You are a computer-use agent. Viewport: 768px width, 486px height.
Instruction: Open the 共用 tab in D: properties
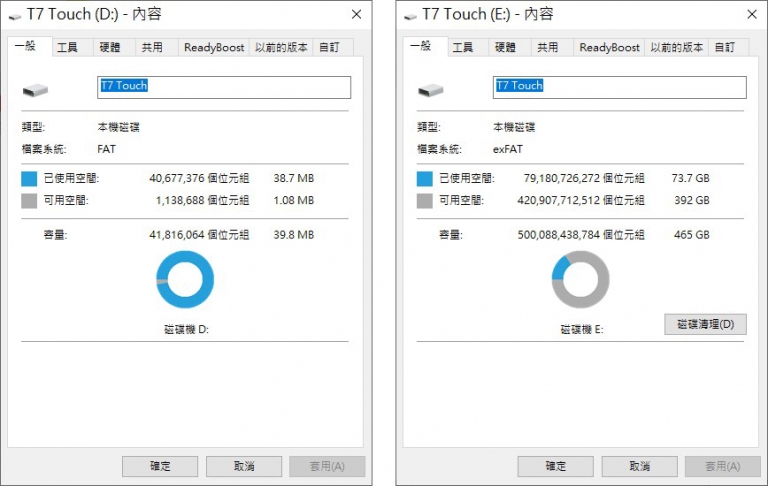pos(152,48)
